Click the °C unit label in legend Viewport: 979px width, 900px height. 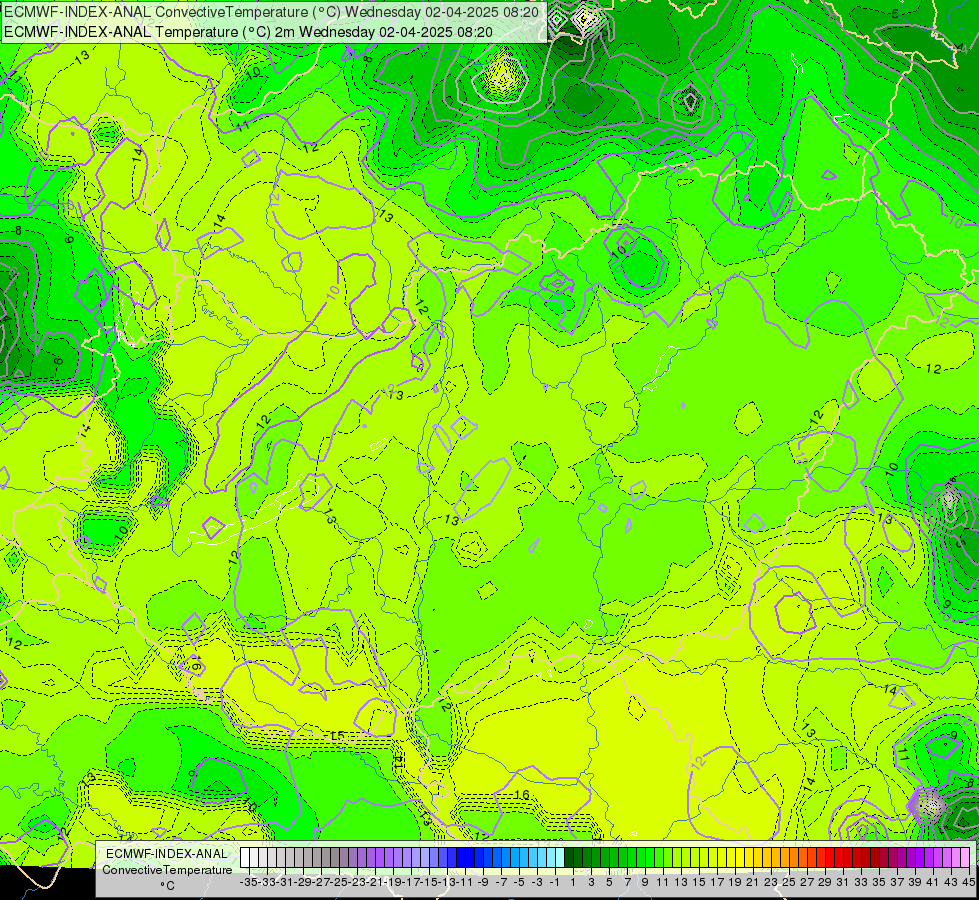click(x=167, y=886)
